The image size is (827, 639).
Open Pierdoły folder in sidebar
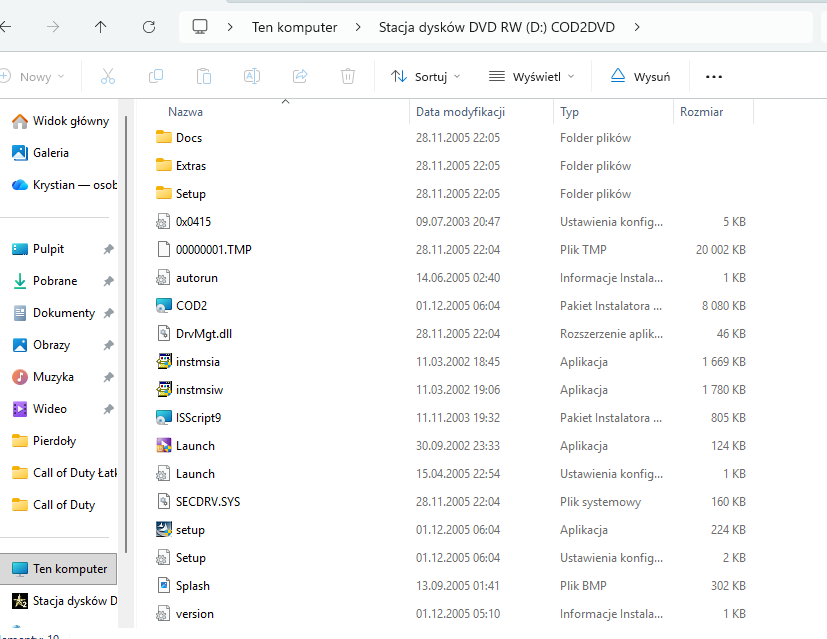pos(44,441)
